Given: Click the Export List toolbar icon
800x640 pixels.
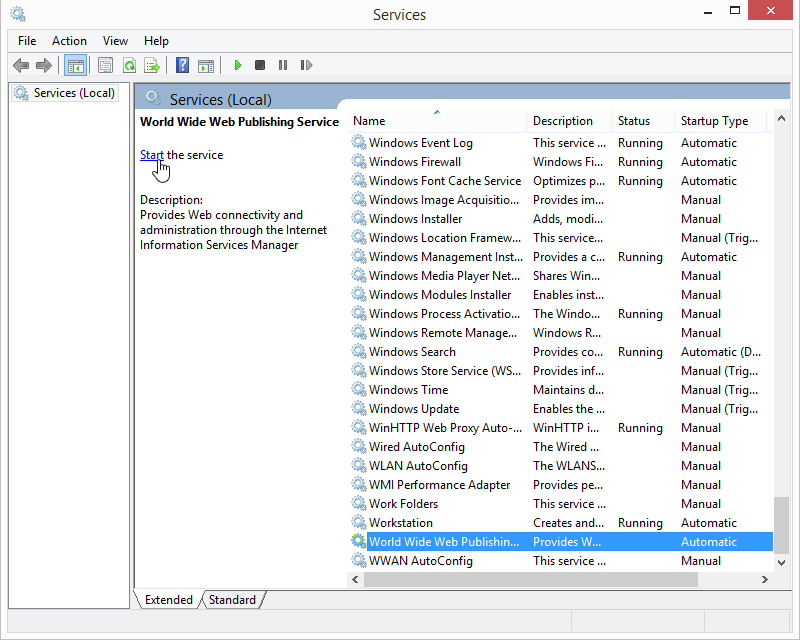Looking at the screenshot, I should point(152,65).
